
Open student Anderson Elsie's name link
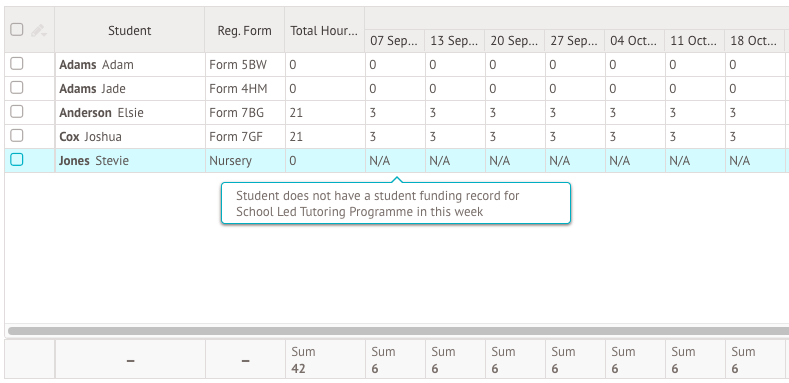[x=101, y=113]
